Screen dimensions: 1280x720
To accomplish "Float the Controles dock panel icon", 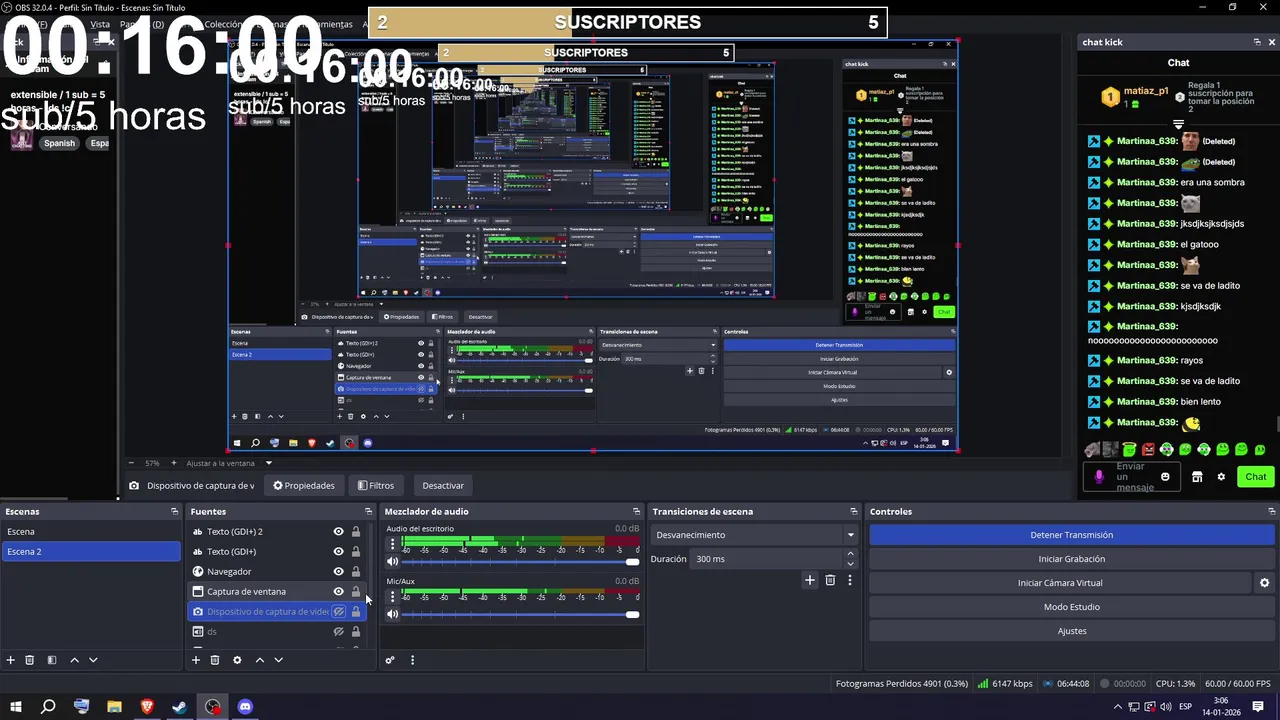I will [x=1272, y=512].
